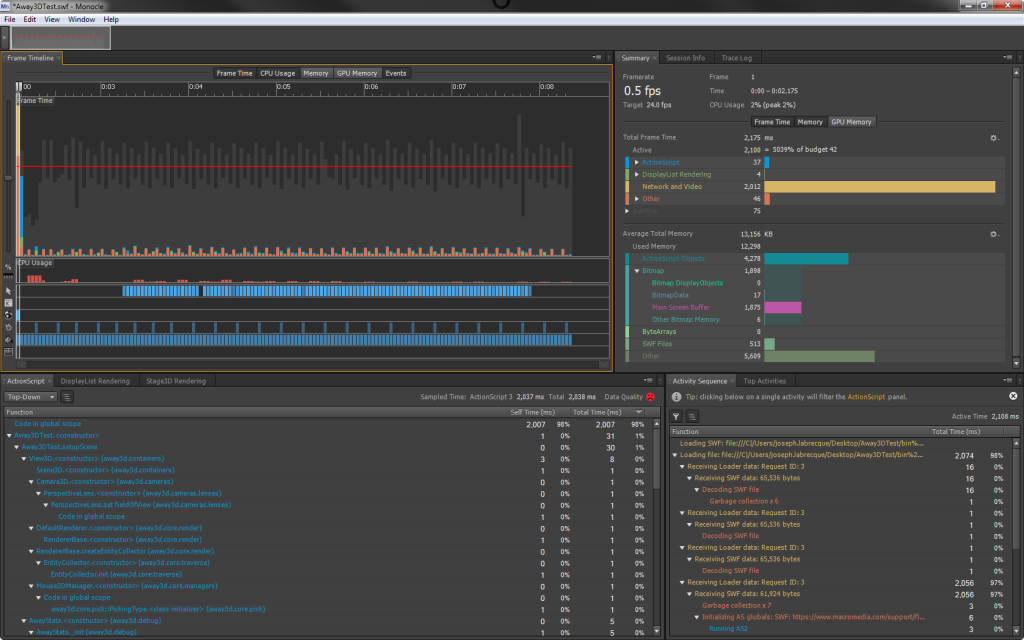The height and width of the screenshot is (640, 1024).
Task: Switch to the DisplayList Rendering tab
Action: pyautogui.click(x=95, y=381)
